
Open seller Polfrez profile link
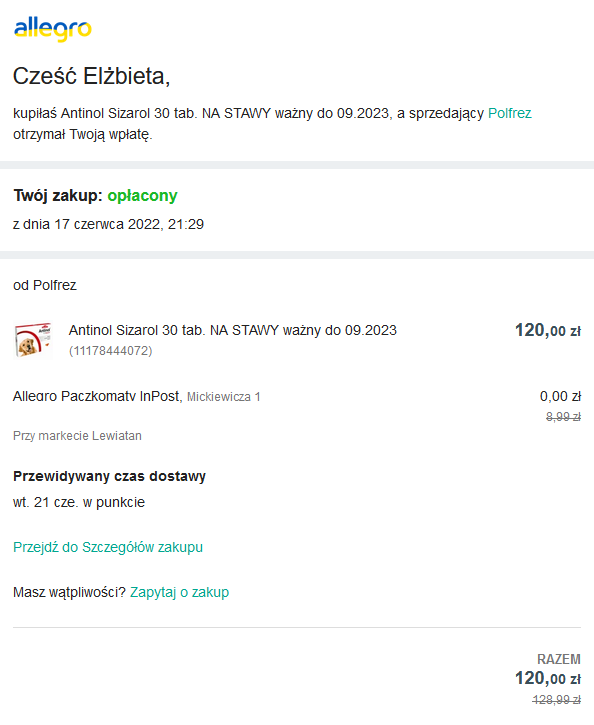point(509,113)
